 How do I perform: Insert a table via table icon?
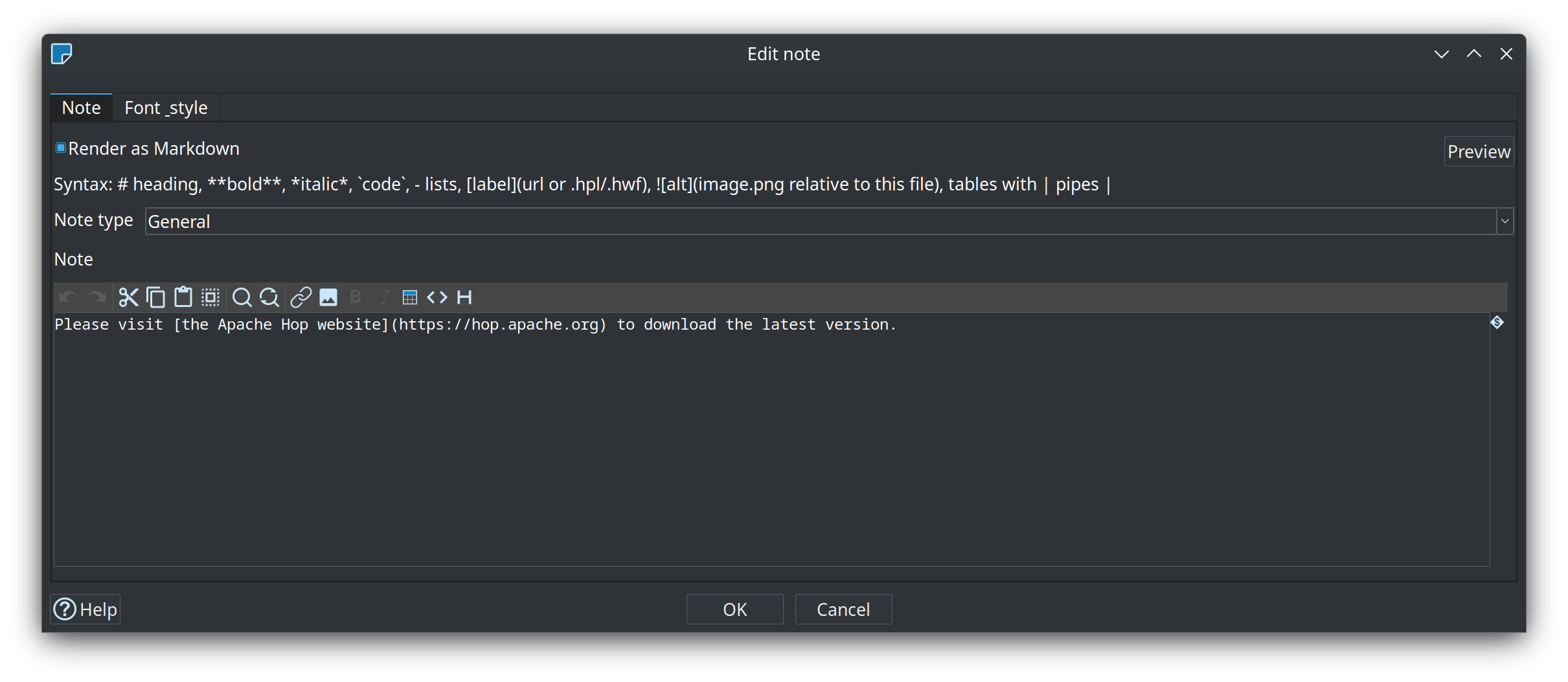pyautogui.click(x=410, y=297)
